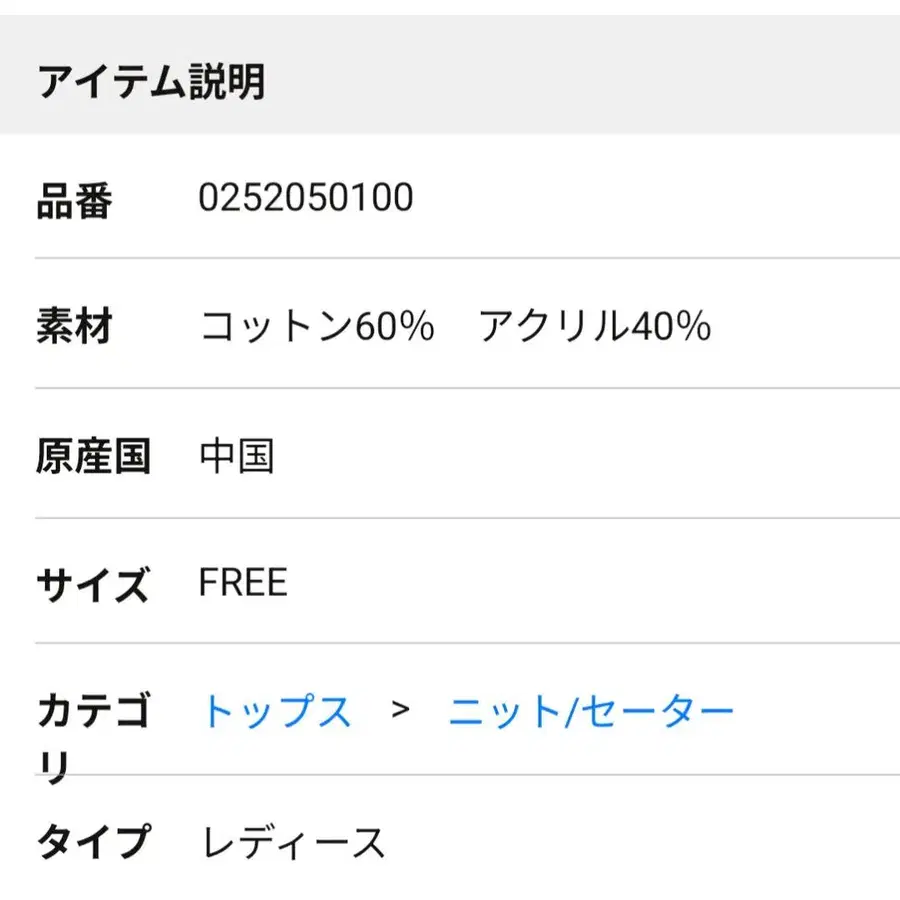Click the カテゴリ row label
The image size is (900, 900).
93,735
